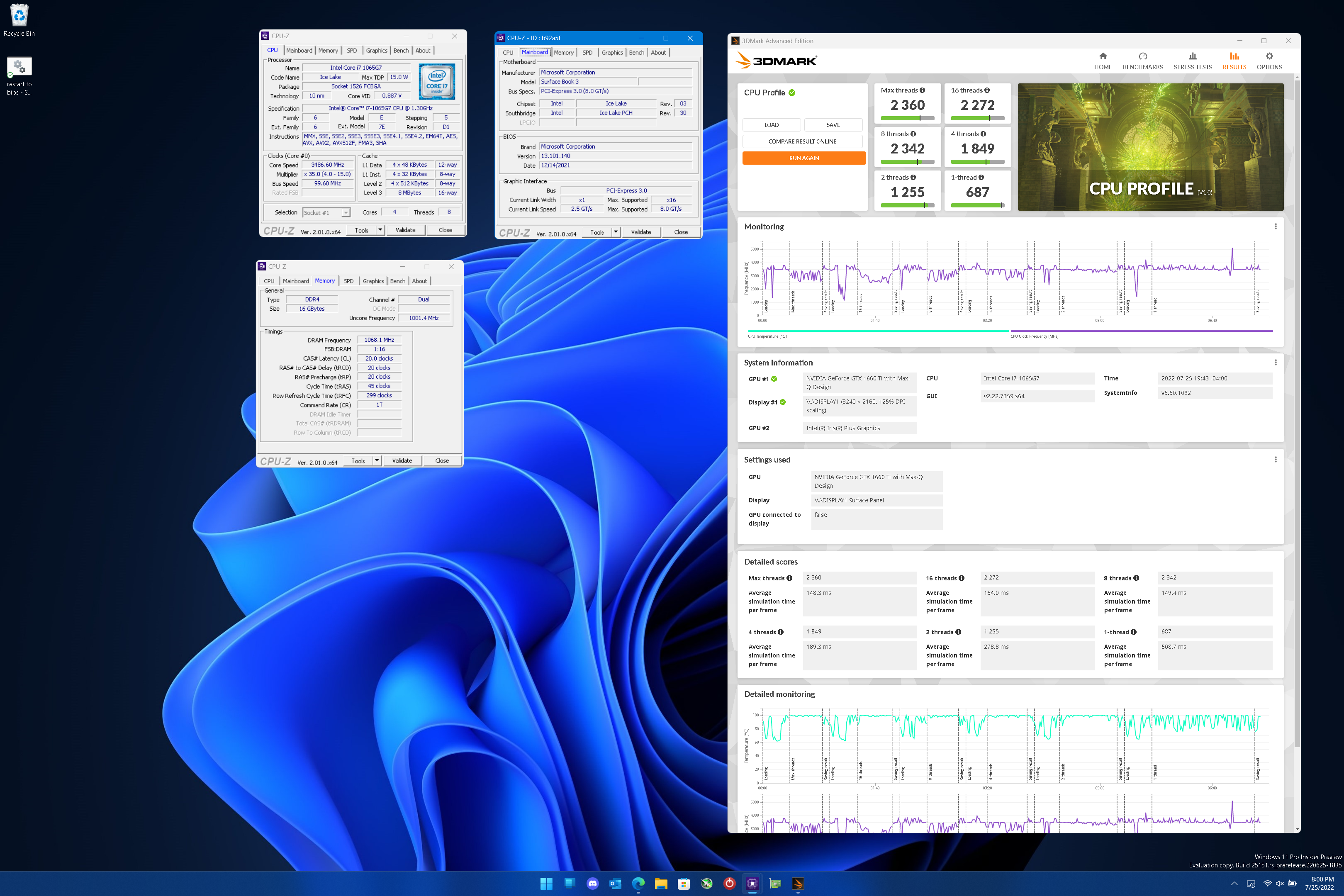Open Tools dropdown arrow in CPU-Z Memory window
Image resolution: width=1344 pixels, height=896 pixels.
(377, 460)
